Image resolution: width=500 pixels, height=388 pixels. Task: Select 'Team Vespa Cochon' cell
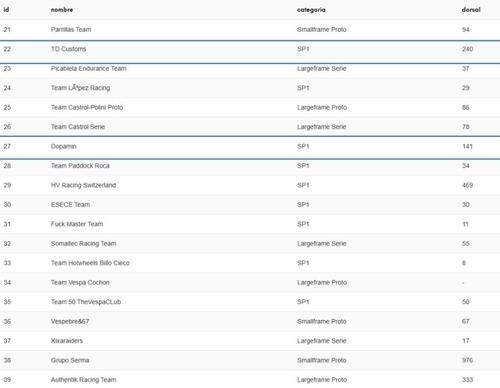80,282
